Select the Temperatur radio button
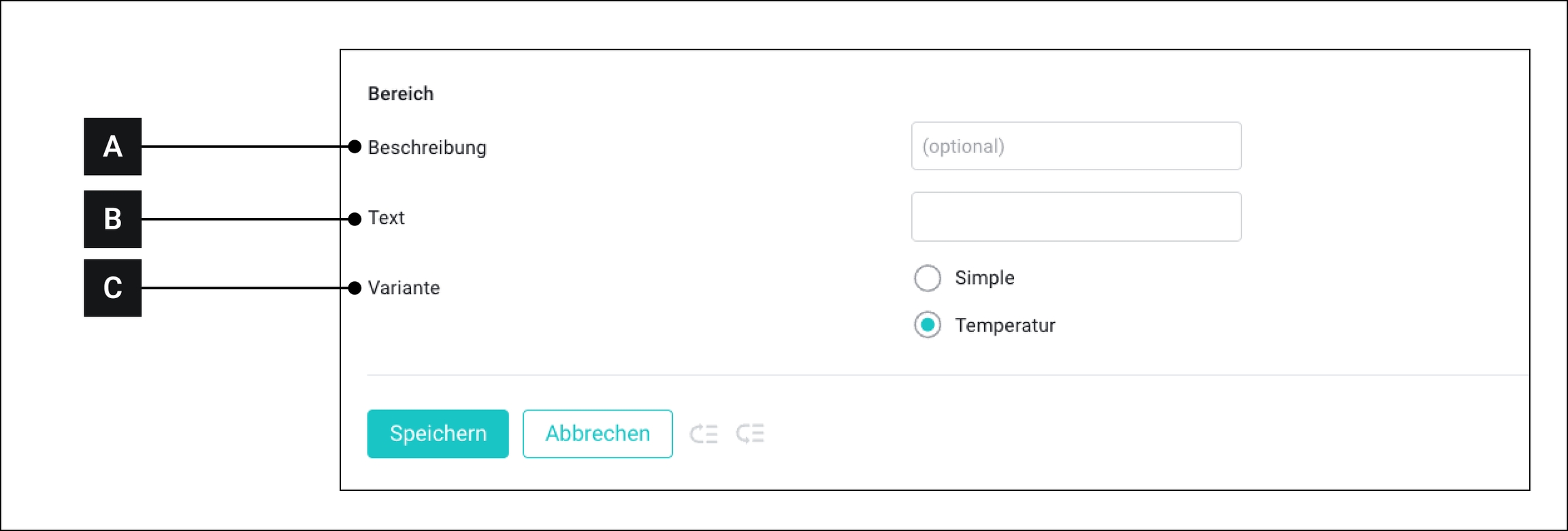Screen dimensions: 1568x531 coord(928,325)
